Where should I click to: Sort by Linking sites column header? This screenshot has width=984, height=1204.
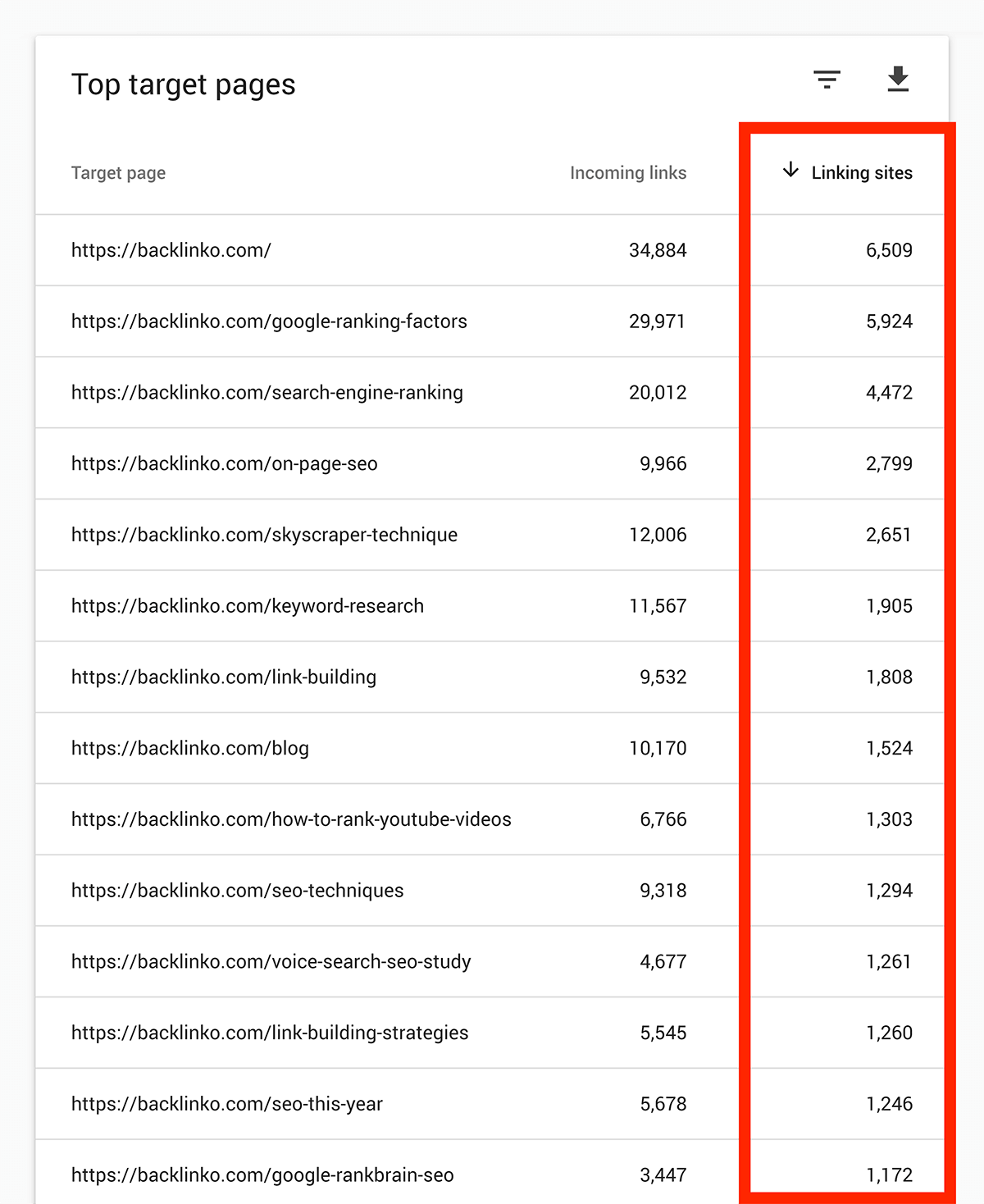(862, 173)
